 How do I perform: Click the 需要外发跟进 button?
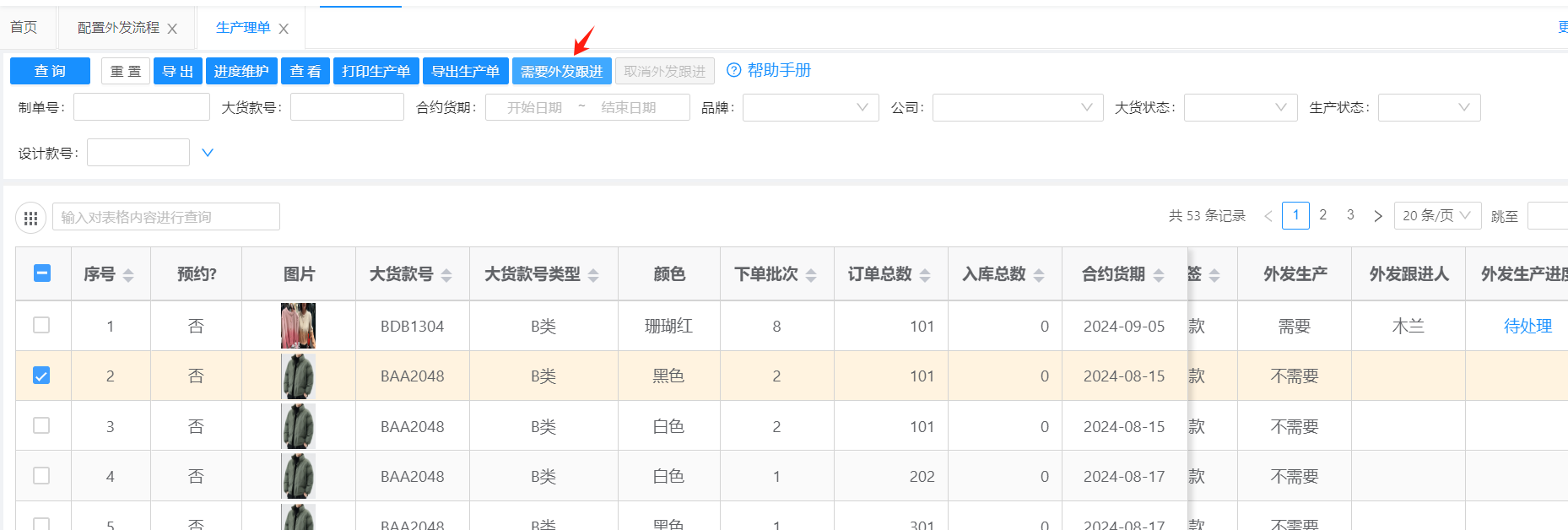561,71
